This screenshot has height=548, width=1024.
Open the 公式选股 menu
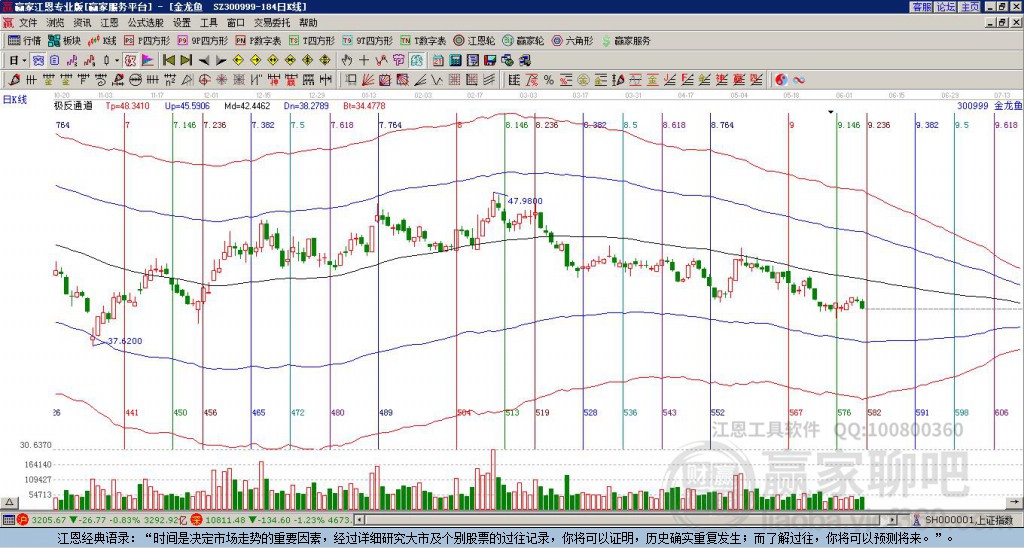[x=146, y=23]
